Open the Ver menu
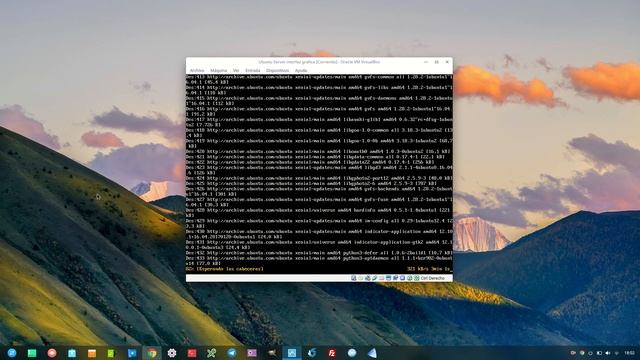The width and height of the screenshot is (640, 360). pyautogui.click(x=236, y=71)
